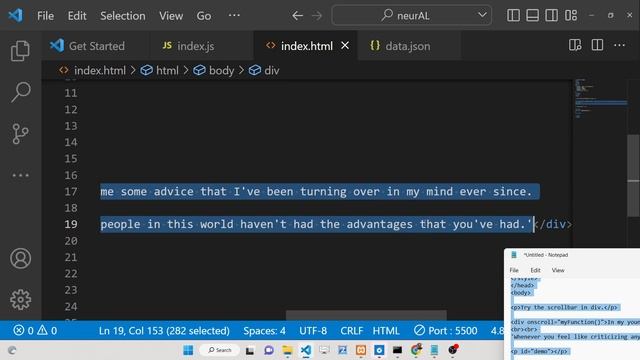Open the File menu
640x360 pixels.
45,16
